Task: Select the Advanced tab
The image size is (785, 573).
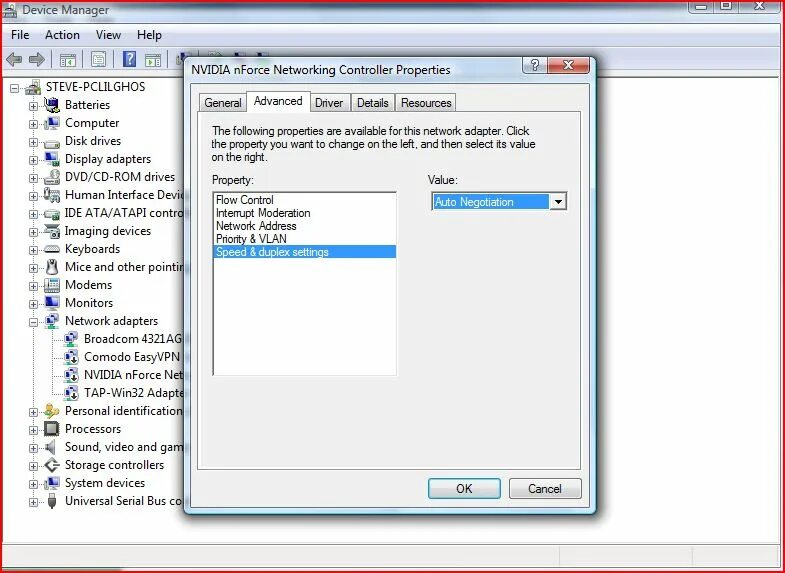Action: (278, 101)
